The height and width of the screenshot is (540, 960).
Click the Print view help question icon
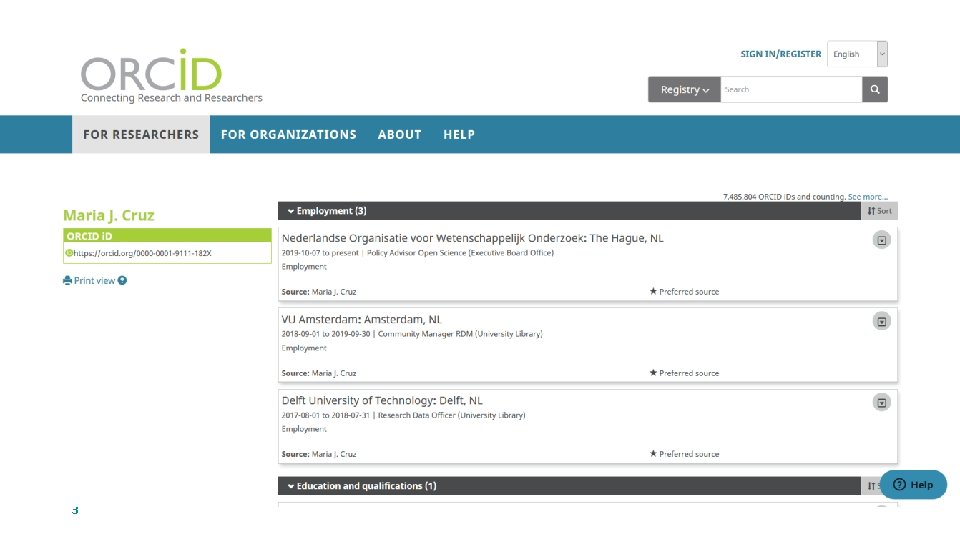point(122,280)
